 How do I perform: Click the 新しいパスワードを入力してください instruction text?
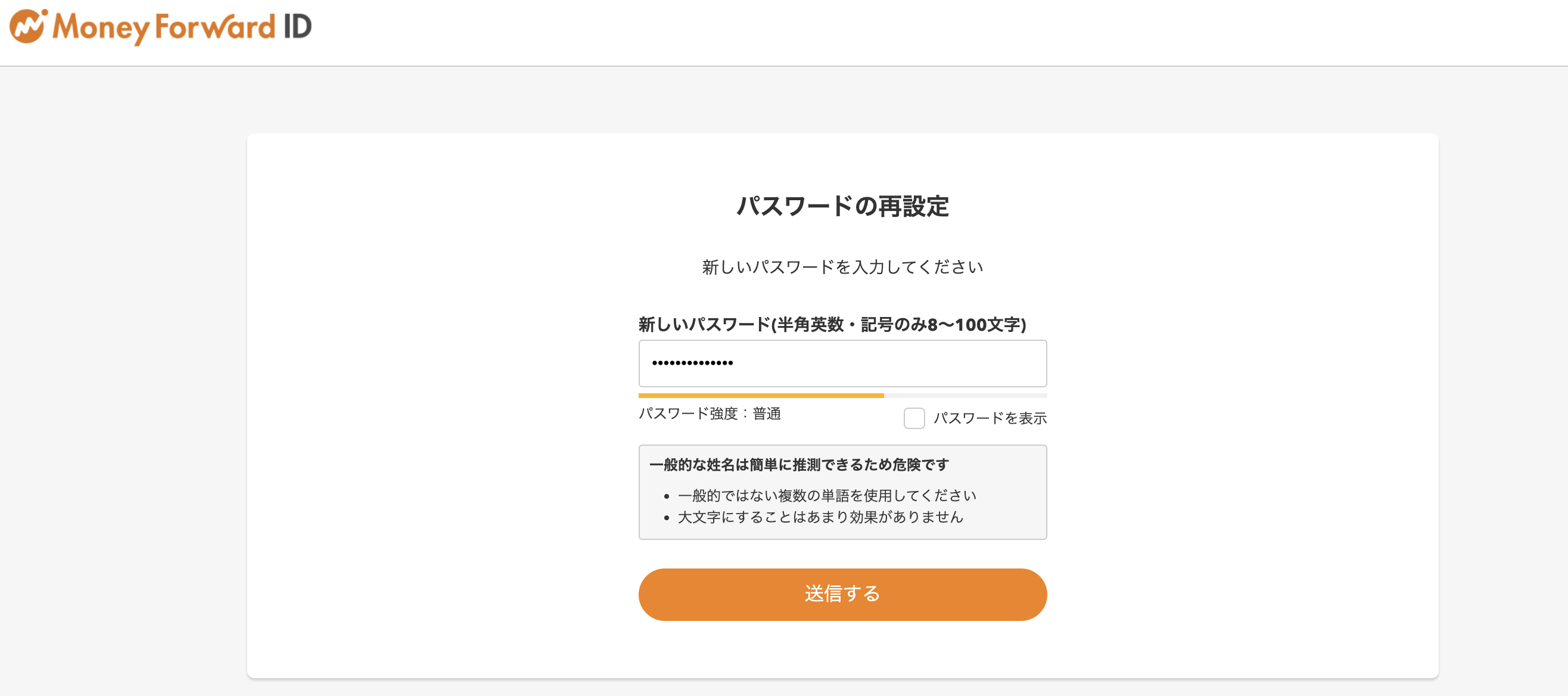click(x=842, y=267)
